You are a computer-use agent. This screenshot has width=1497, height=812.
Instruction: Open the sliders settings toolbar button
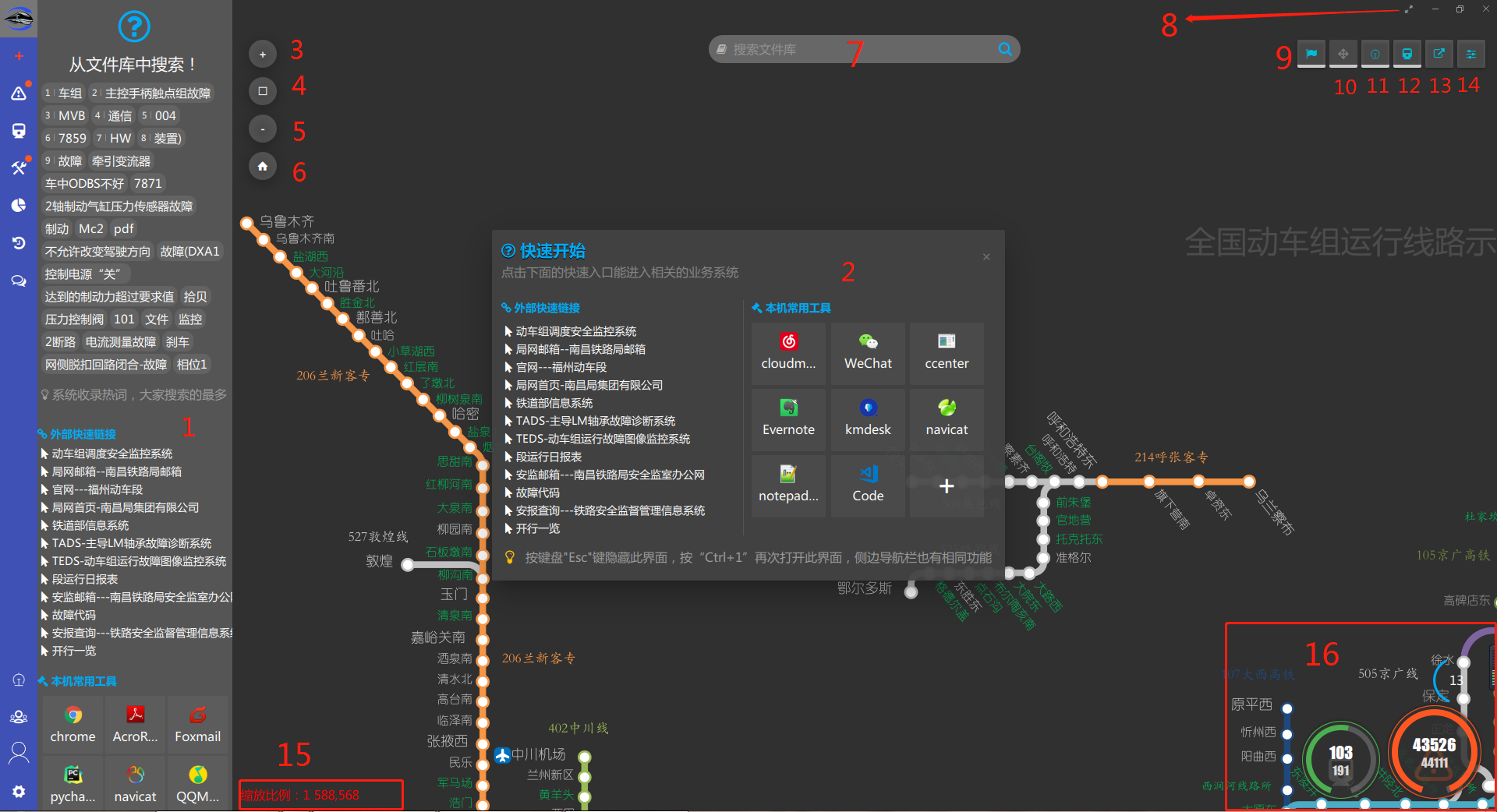(1470, 54)
